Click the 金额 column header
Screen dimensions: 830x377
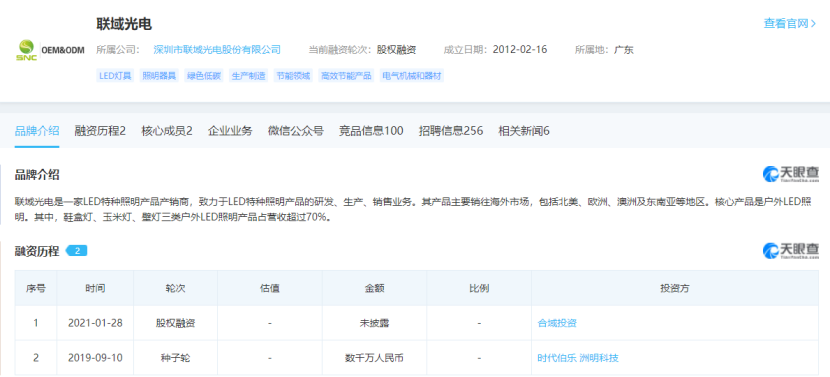click(x=374, y=289)
